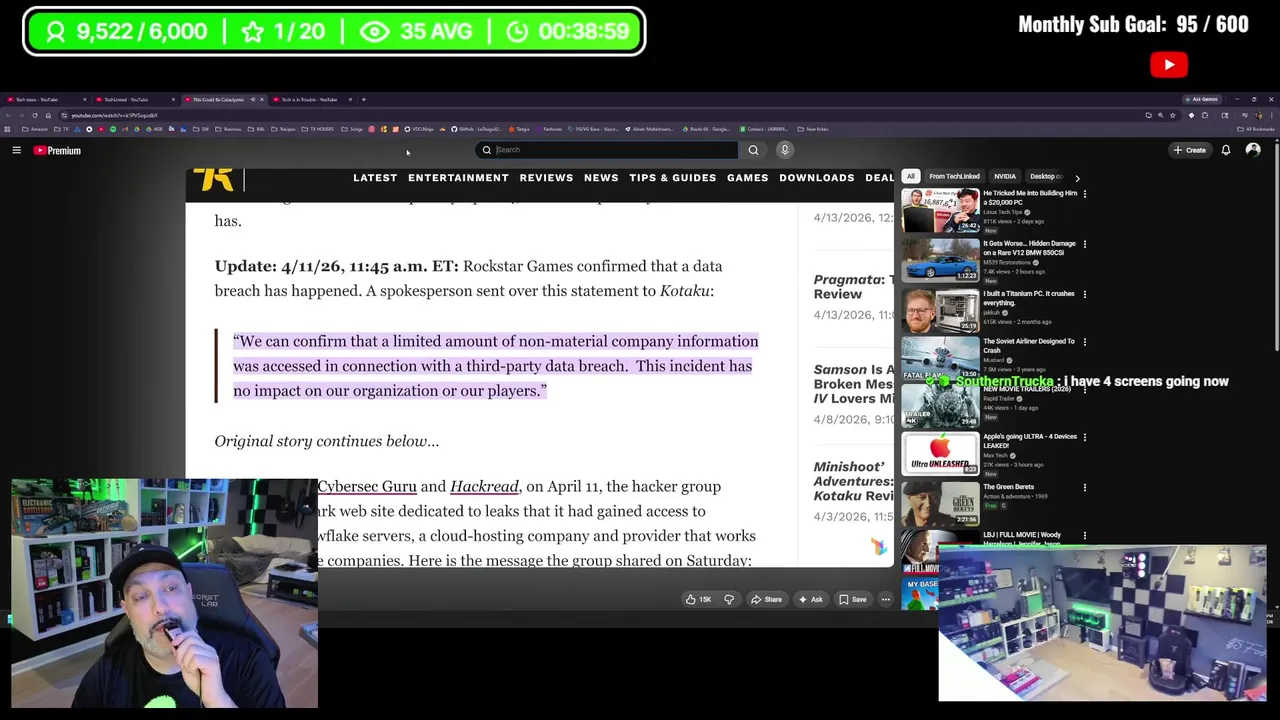Screen dimensions: 1280x720
Task: Open options for He Tricked Me video
Action: [x=1085, y=194]
